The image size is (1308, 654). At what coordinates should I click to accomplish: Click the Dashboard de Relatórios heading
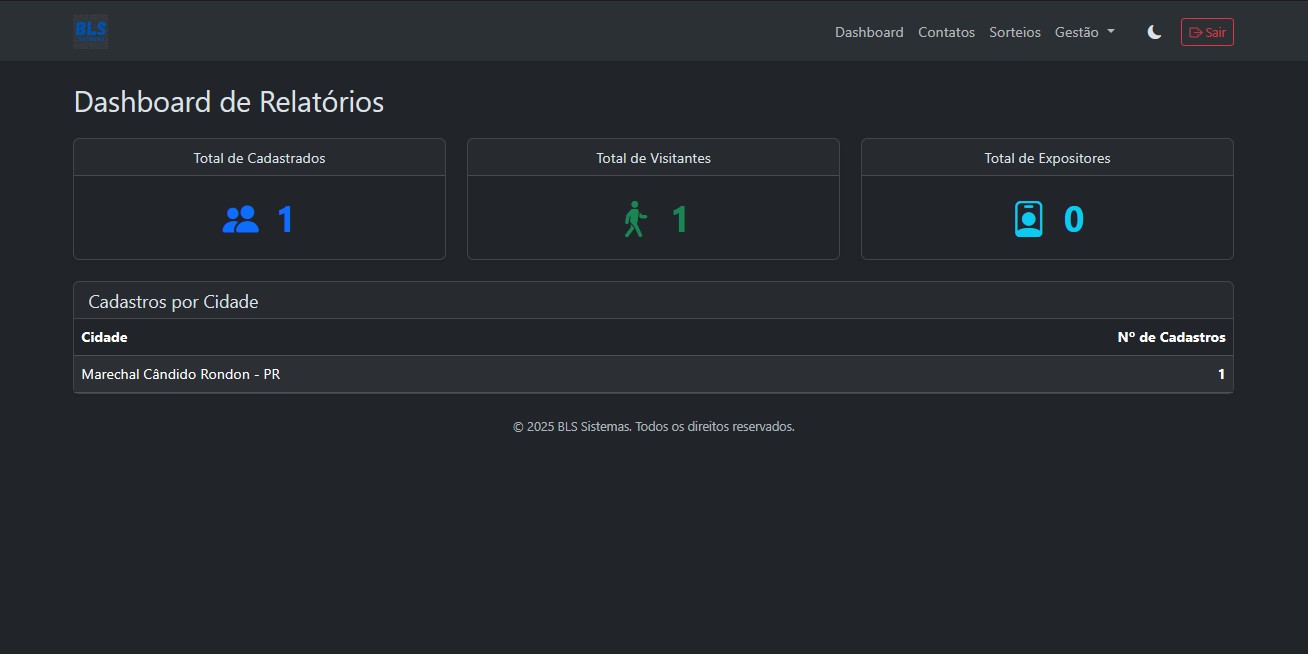pyautogui.click(x=229, y=102)
